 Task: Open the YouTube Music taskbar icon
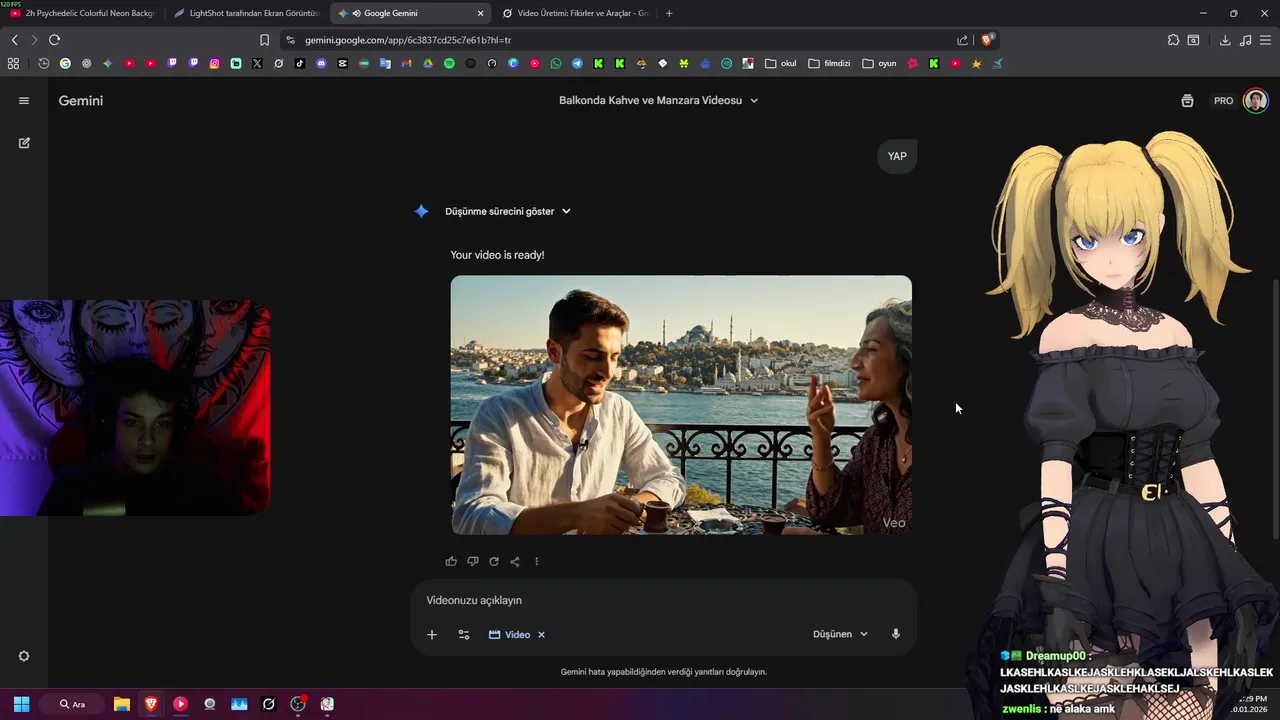click(180, 704)
